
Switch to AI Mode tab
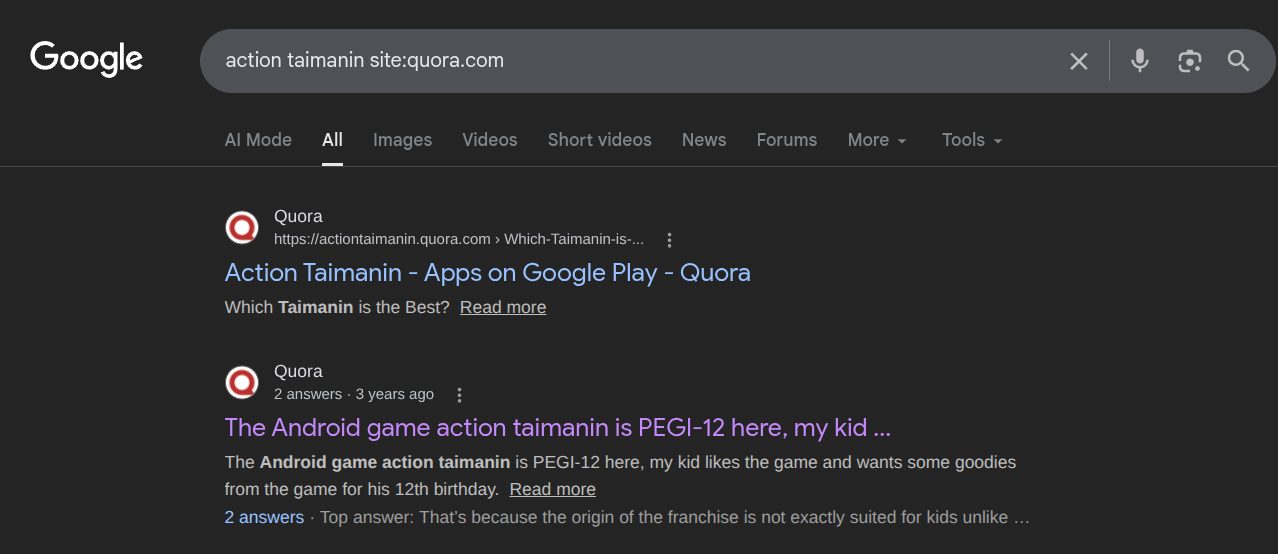click(258, 140)
